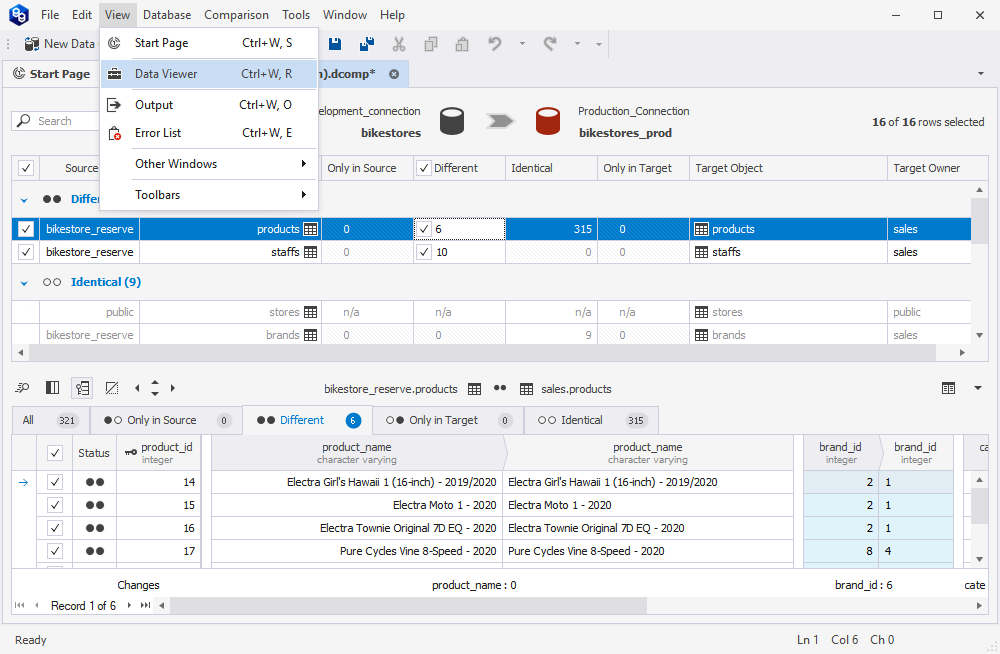Open the document tab list dropdown
The image size is (1000, 654).
point(981,74)
